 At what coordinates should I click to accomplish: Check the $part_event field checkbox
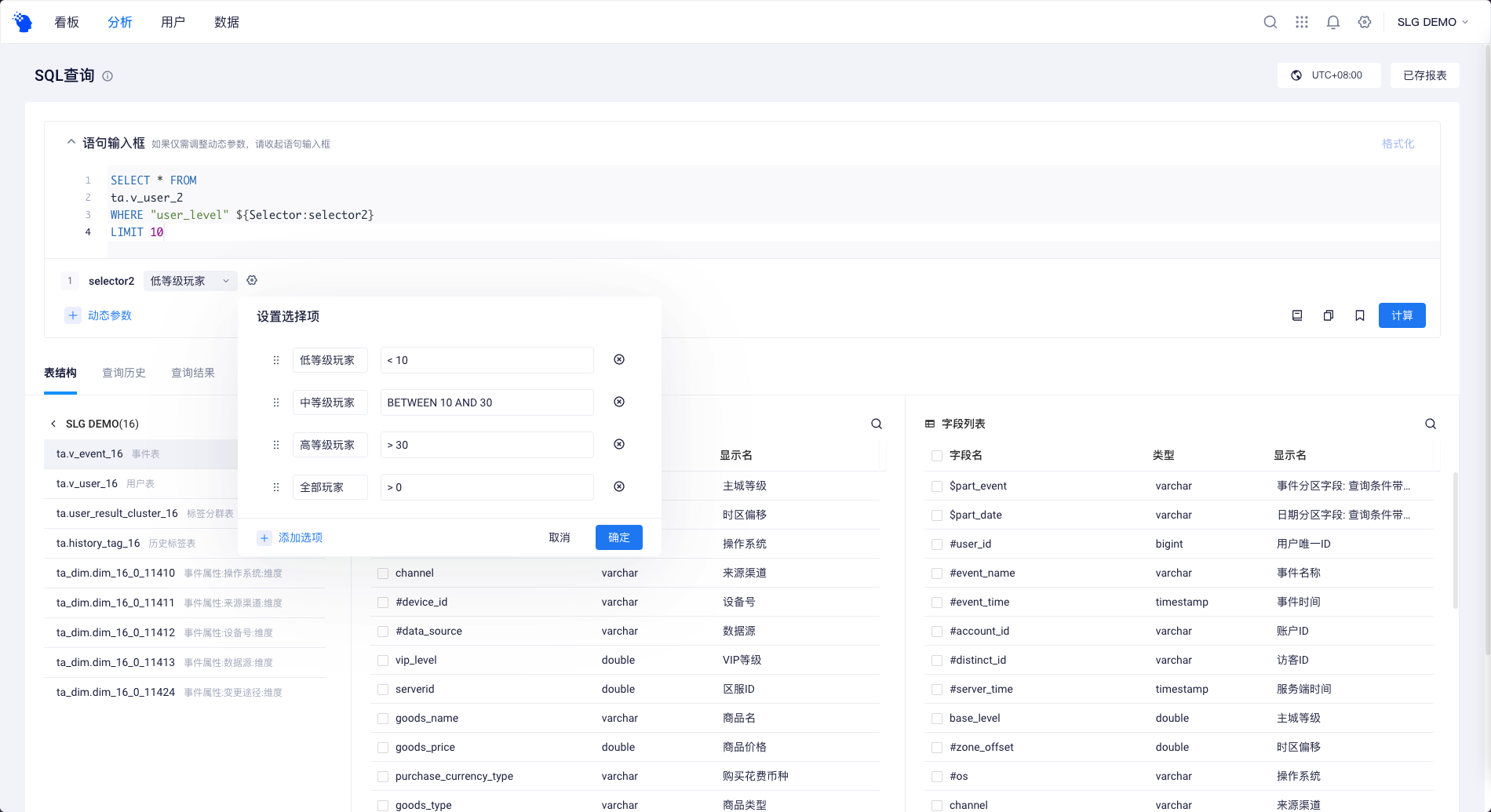tap(937, 486)
